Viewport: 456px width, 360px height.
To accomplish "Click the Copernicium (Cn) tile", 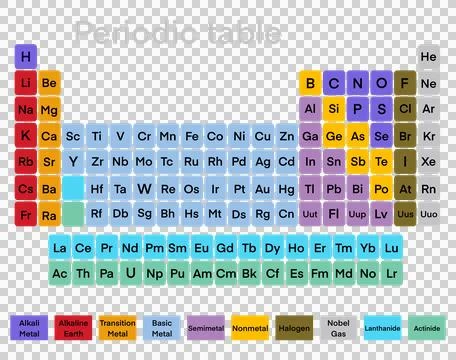I will 286,214.
